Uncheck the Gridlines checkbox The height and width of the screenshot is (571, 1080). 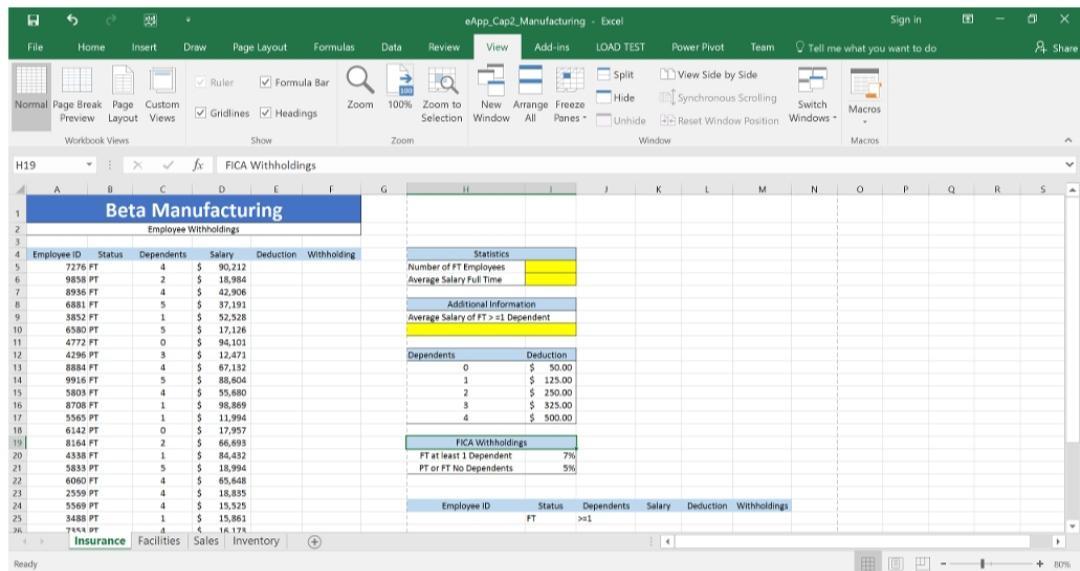click(x=202, y=113)
